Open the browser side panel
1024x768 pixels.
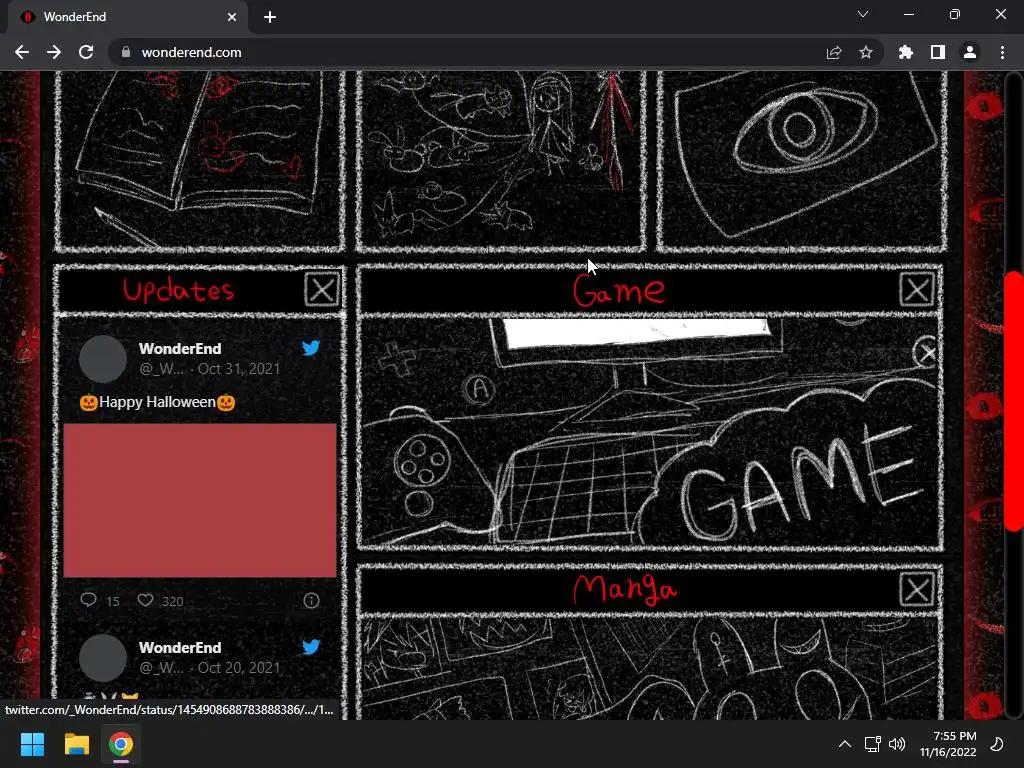pos(938,52)
